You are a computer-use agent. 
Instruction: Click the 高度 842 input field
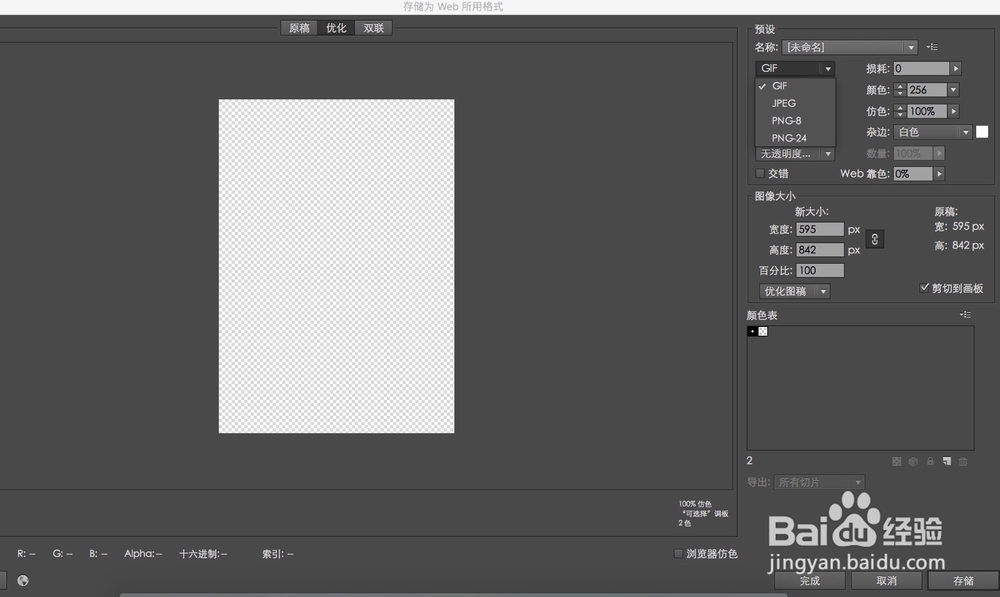pyautogui.click(x=820, y=250)
